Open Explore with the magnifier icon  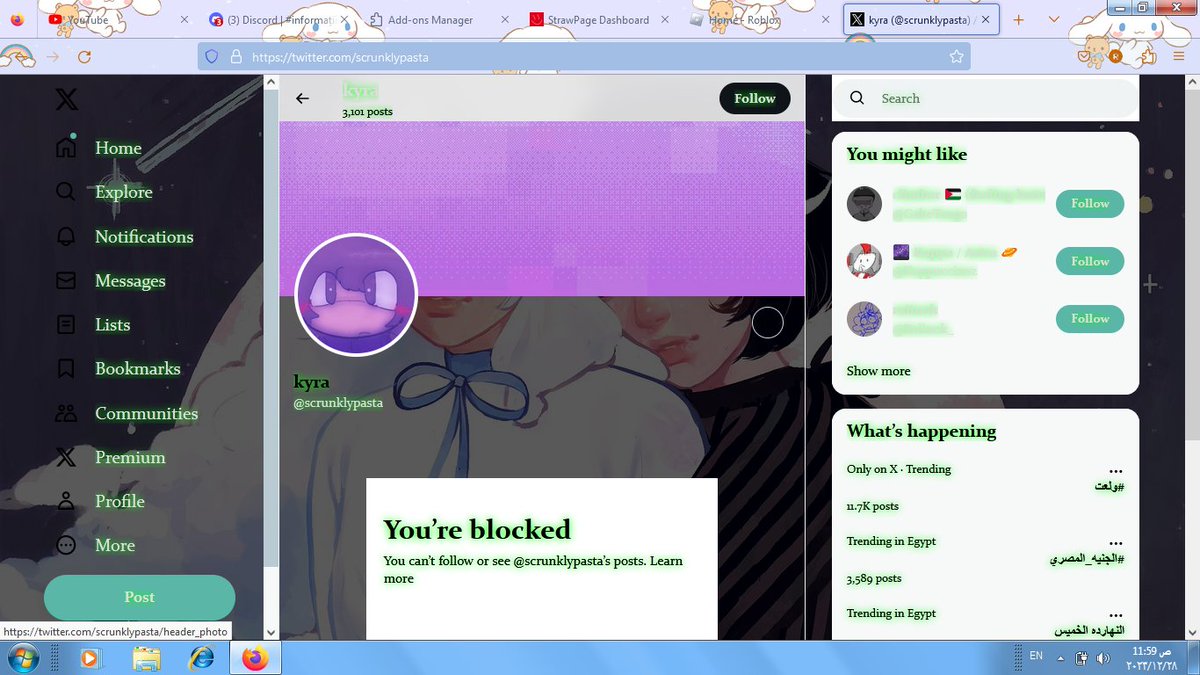pos(66,192)
